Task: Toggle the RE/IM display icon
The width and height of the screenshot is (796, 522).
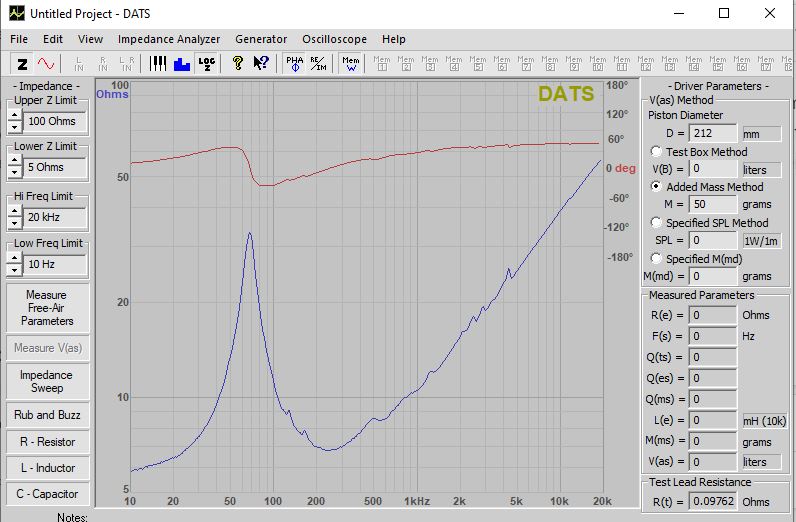Action: pyautogui.click(x=318, y=64)
